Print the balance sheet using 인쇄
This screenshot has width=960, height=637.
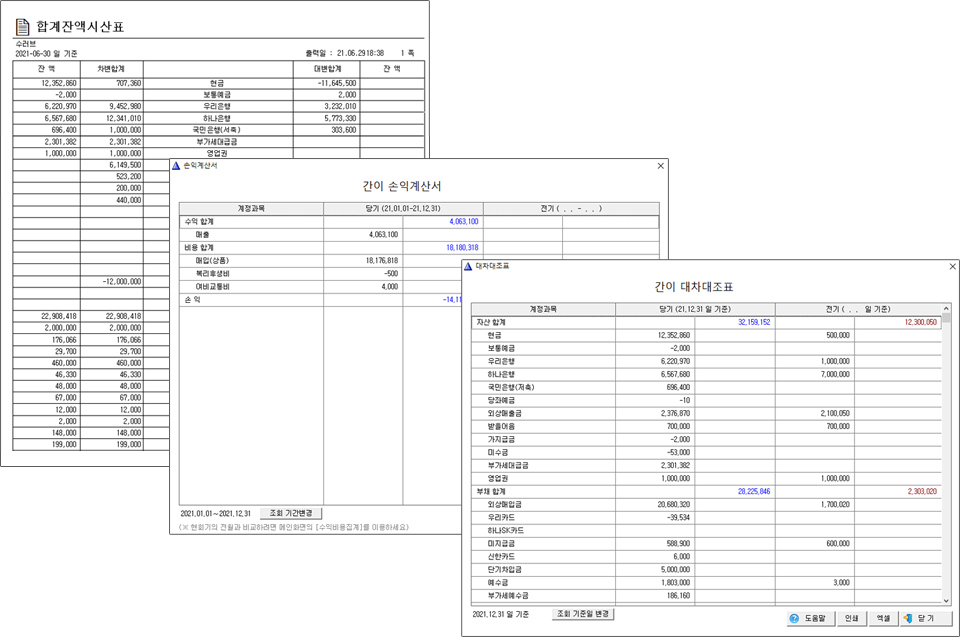[852, 619]
